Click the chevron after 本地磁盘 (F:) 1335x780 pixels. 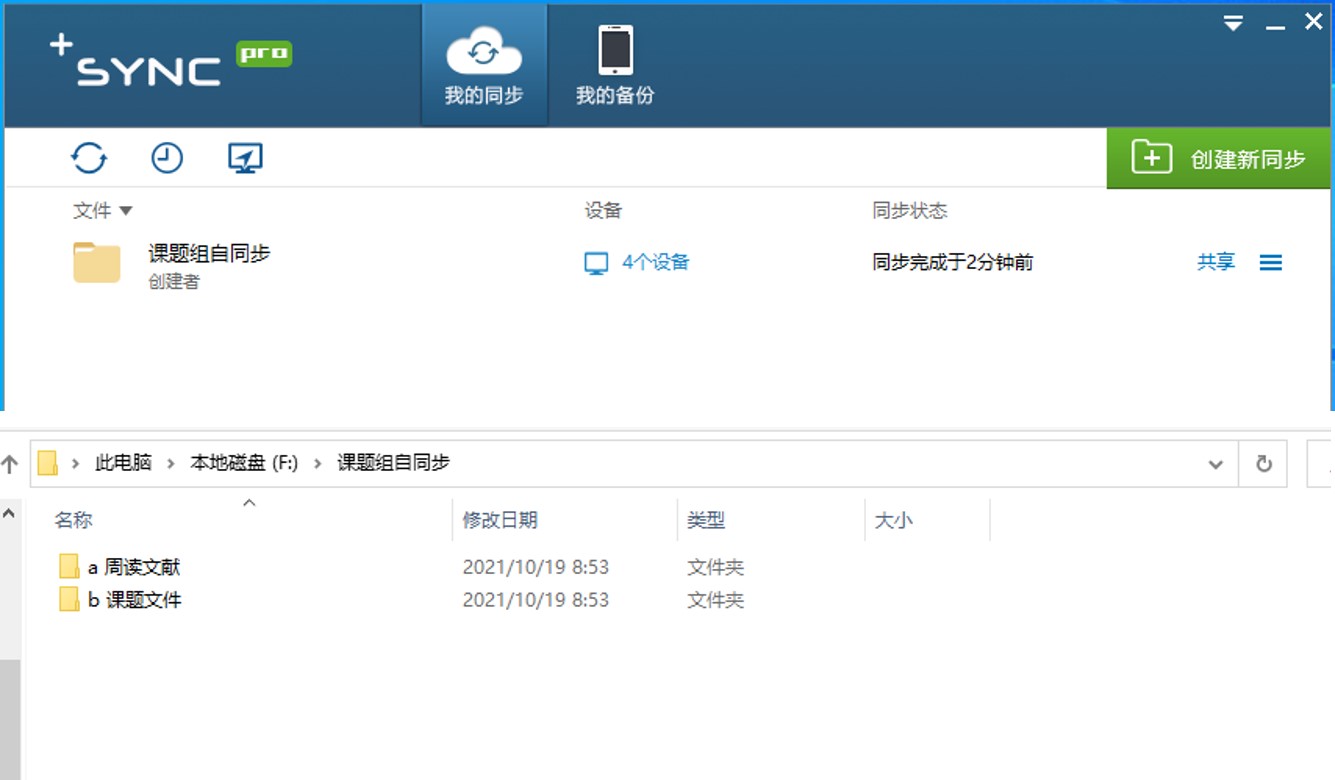318,463
